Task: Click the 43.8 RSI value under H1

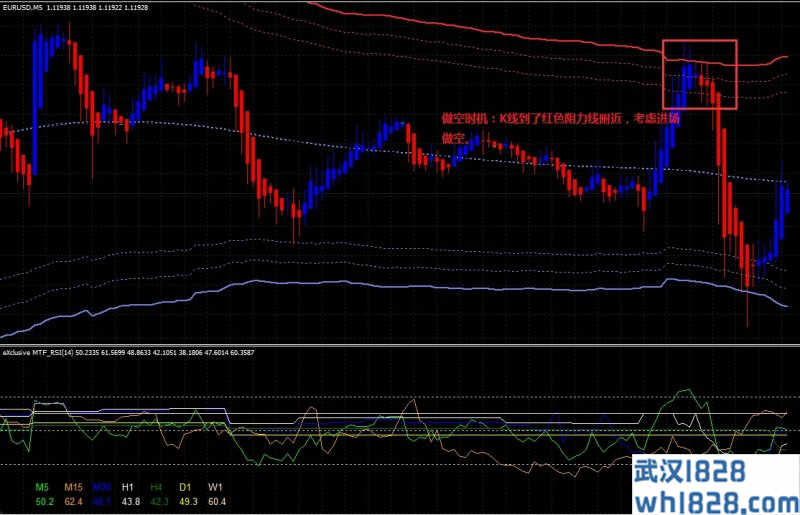Action: point(130,501)
